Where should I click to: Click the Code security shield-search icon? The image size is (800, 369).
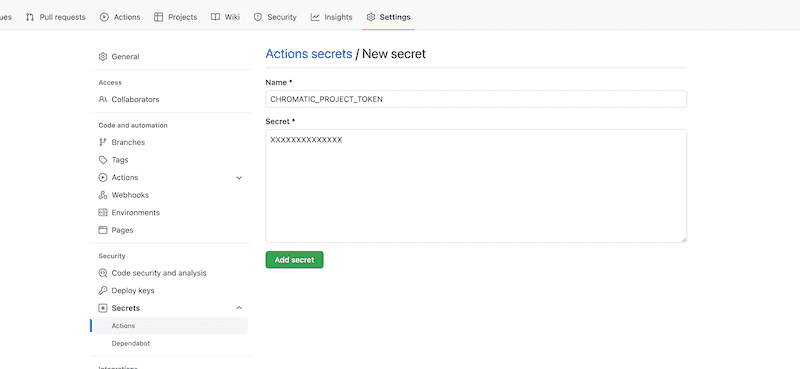tap(103, 273)
